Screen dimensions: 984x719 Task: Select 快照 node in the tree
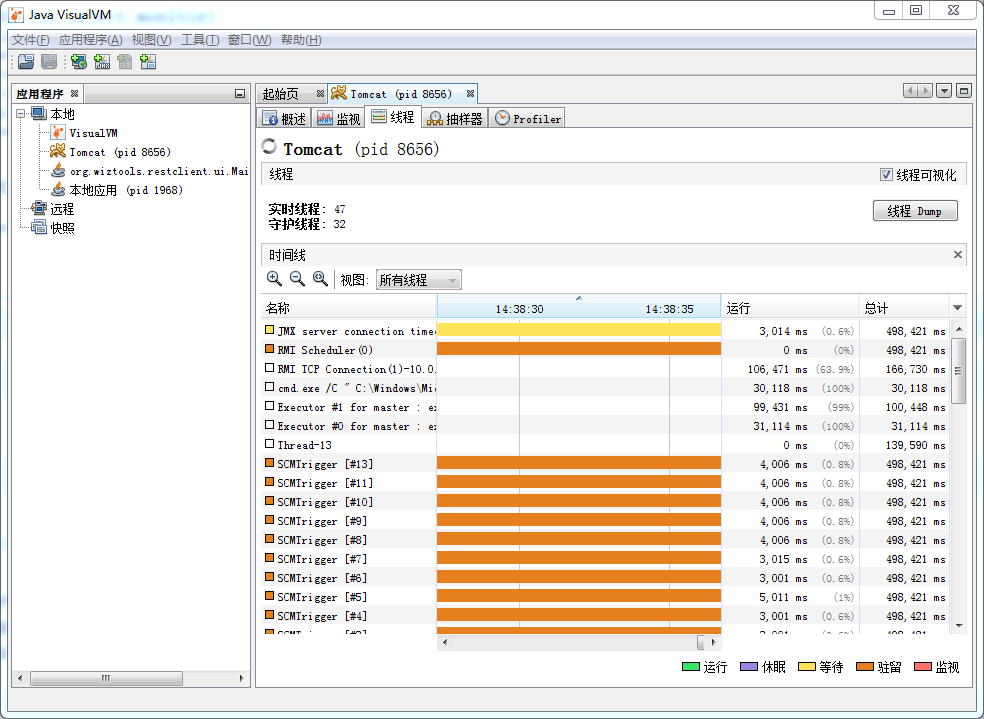click(x=62, y=228)
